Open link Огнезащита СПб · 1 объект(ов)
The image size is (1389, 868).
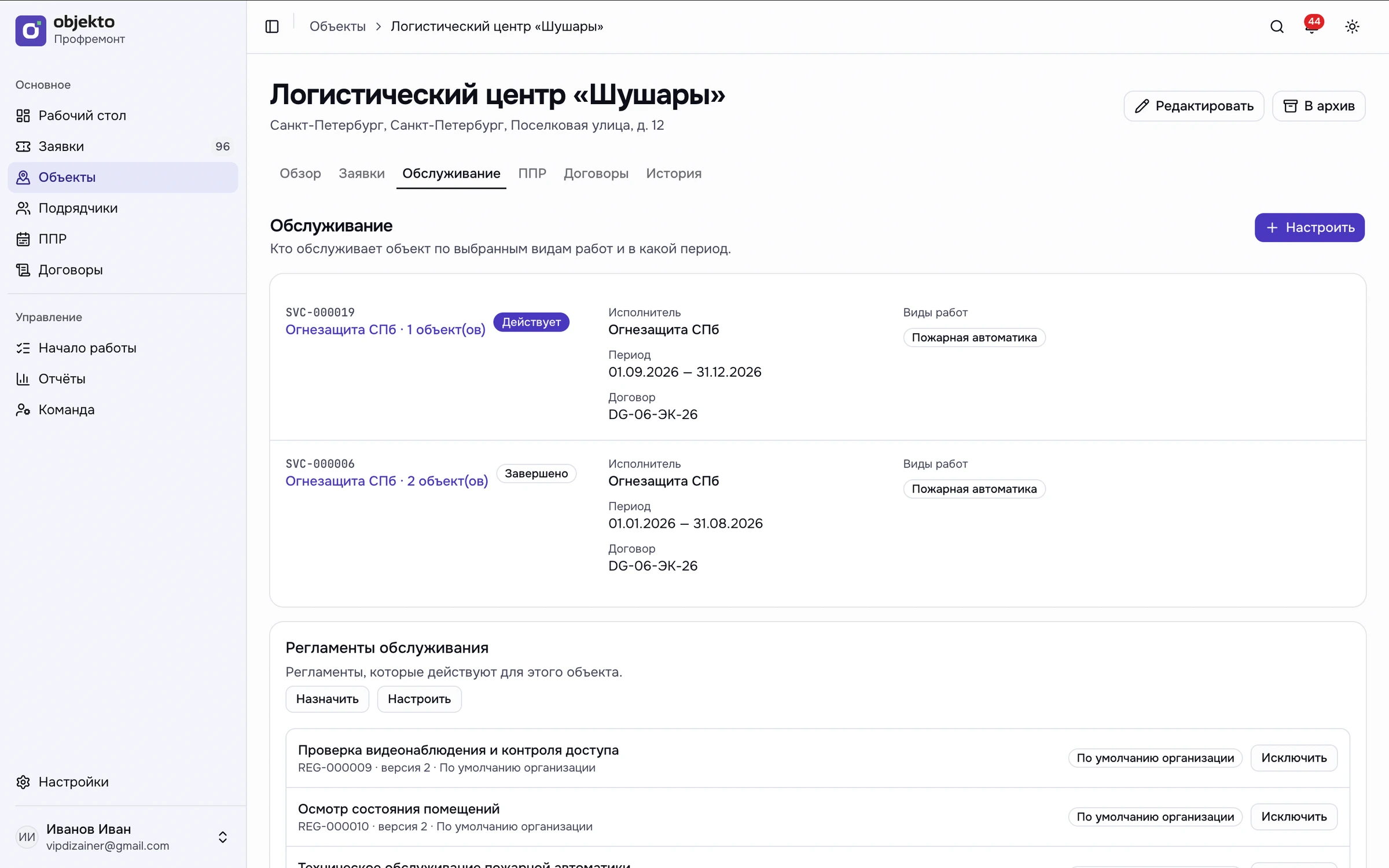tap(385, 330)
